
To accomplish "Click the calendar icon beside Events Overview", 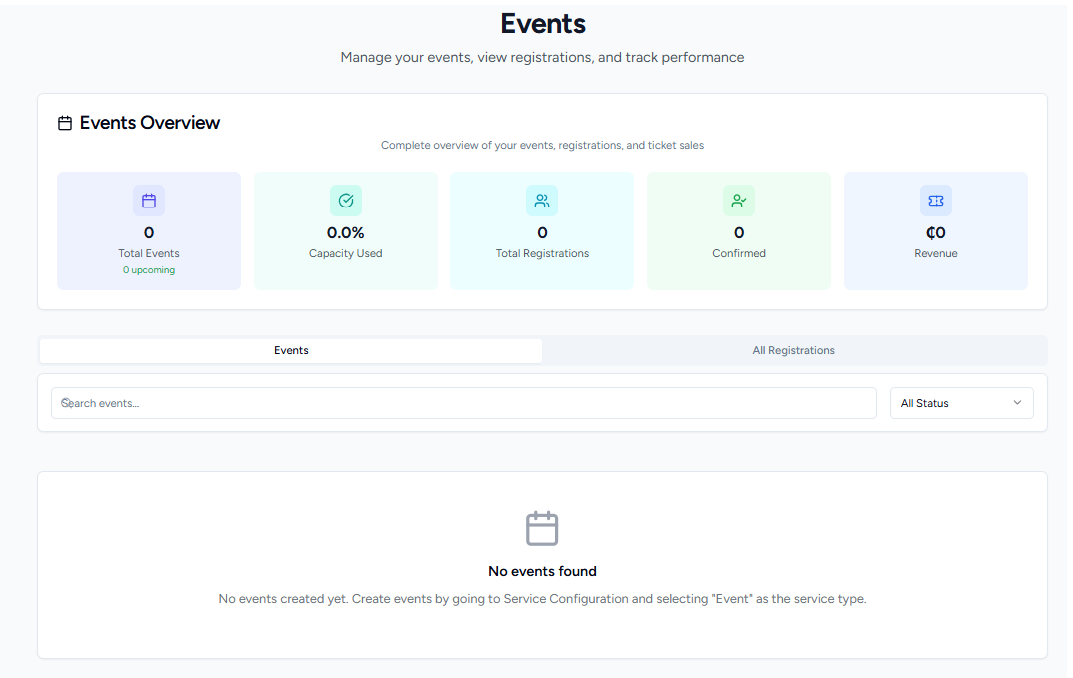I will (65, 124).
